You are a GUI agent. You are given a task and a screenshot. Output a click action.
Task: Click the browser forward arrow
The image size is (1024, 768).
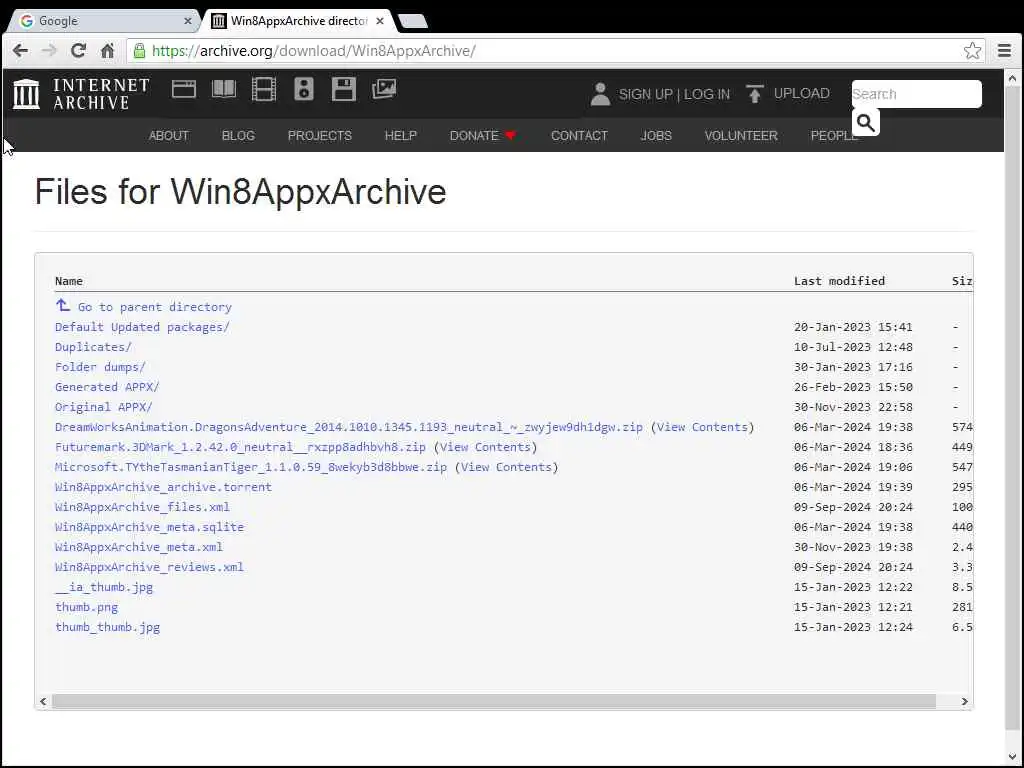click(x=50, y=50)
